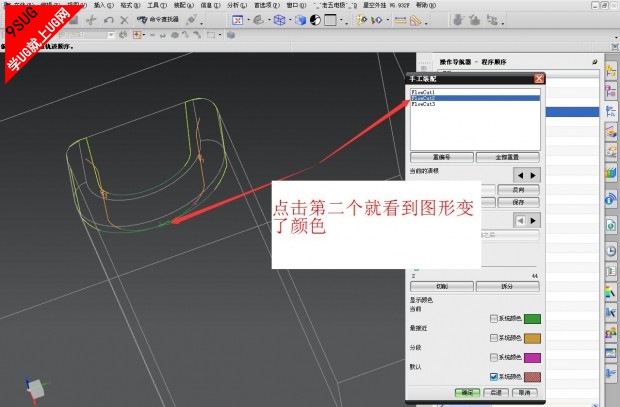Image resolution: width=620 pixels, height=407 pixels.
Task: Click the 拆分 split button
Action: pos(507,286)
